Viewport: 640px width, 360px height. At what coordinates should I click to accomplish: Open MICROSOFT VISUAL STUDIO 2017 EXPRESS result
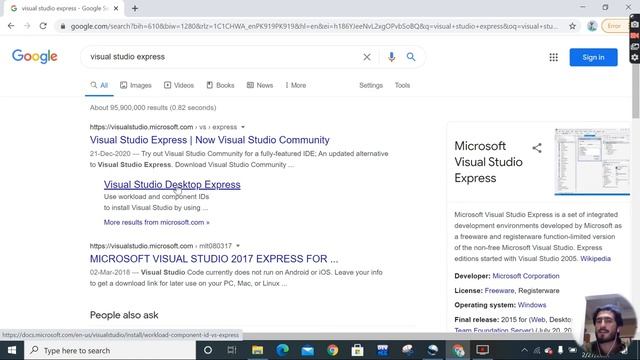(x=214, y=259)
